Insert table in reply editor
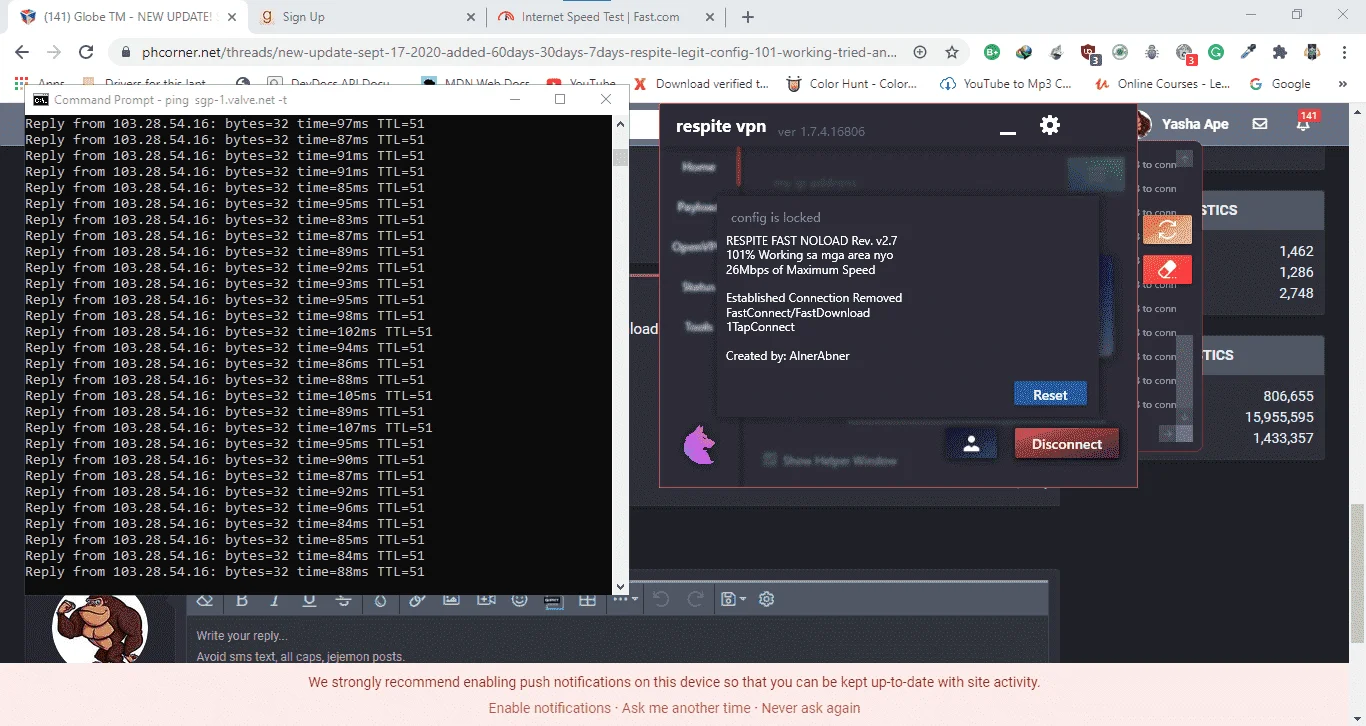 coord(587,600)
